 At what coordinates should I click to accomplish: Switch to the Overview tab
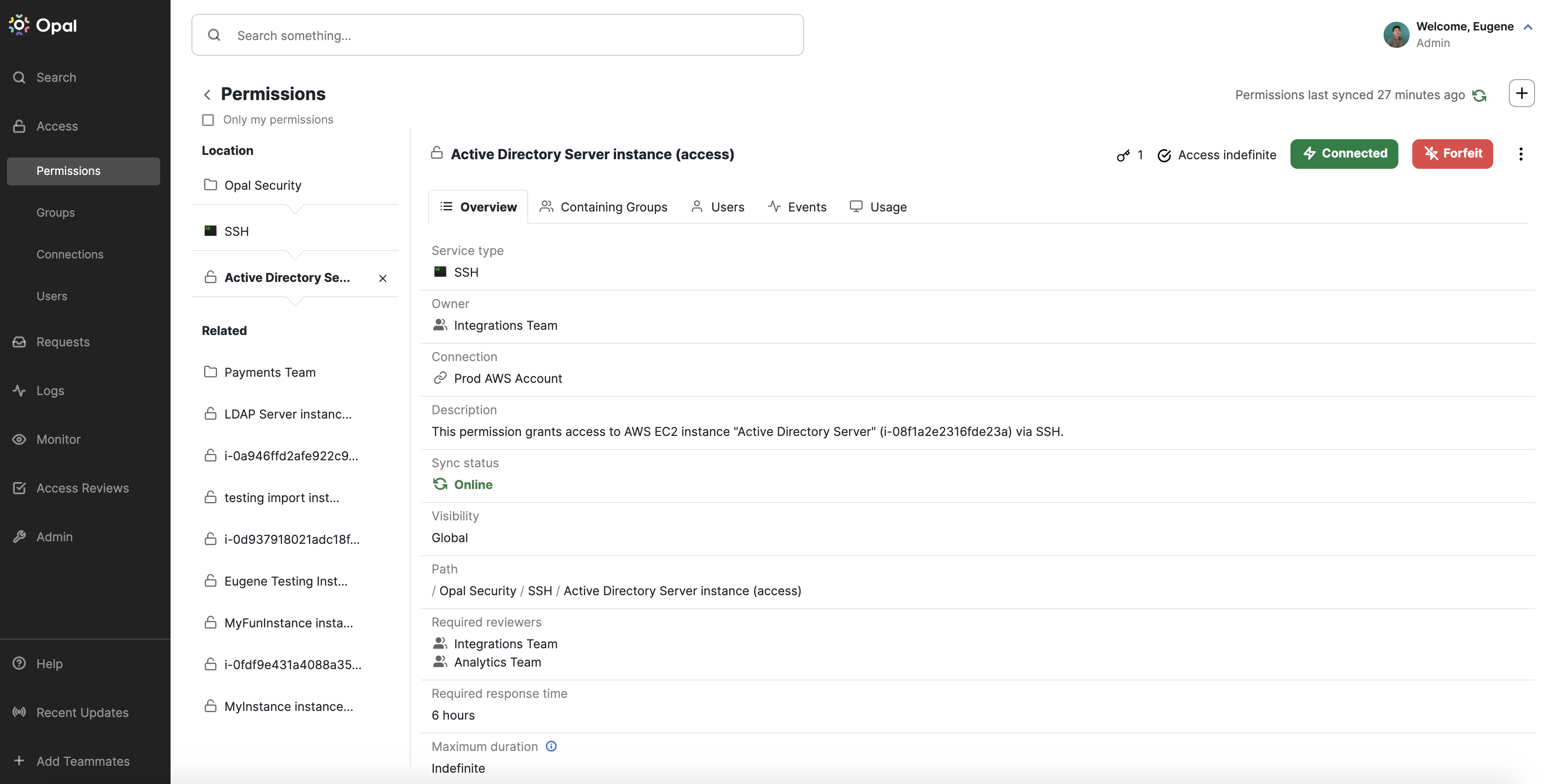[478, 207]
